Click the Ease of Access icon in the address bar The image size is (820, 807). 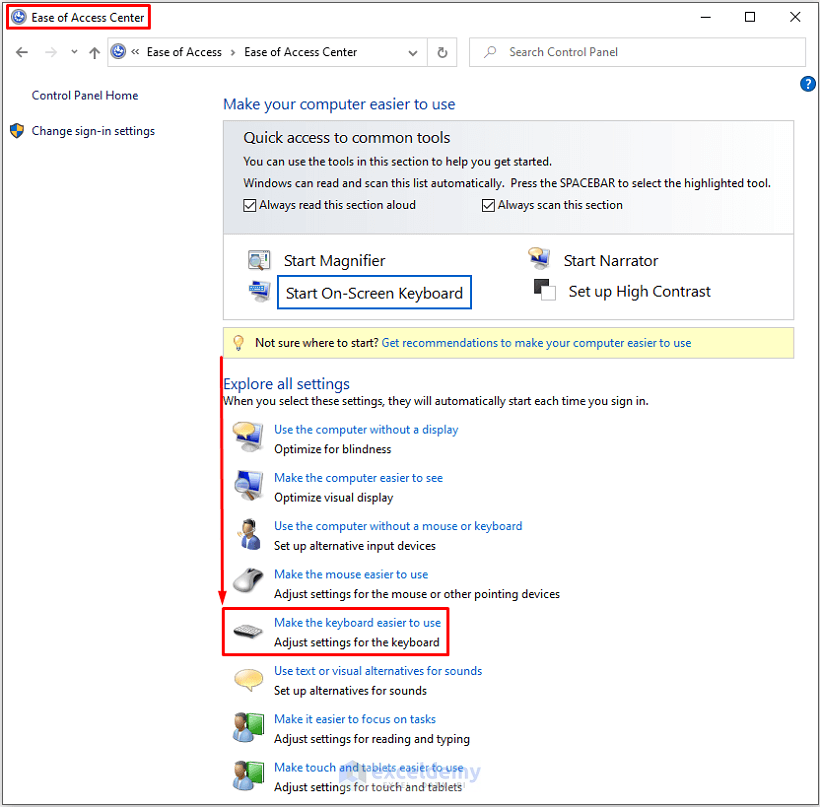click(119, 51)
